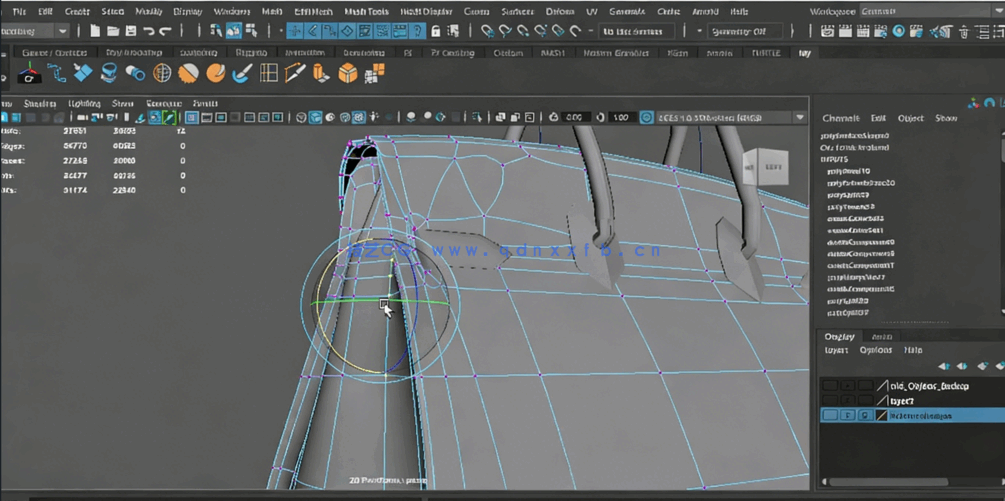The height and width of the screenshot is (501, 1005).
Task: Open the Mesh Tools menu
Action: click(x=366, y=11)
